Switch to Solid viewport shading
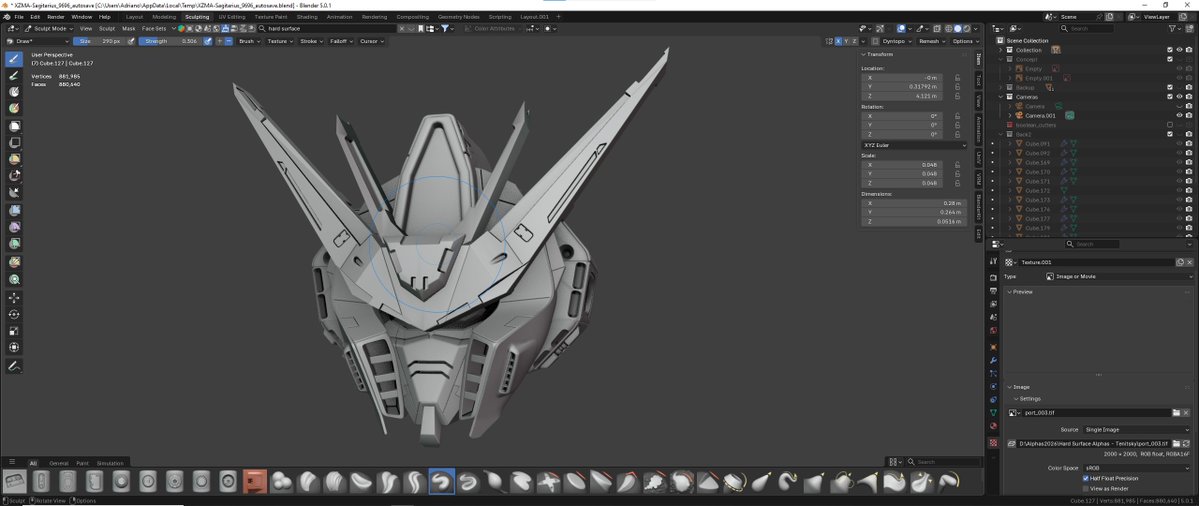Screen dimensions: 1199x506 pyautogui.click(x=957, y=28)
